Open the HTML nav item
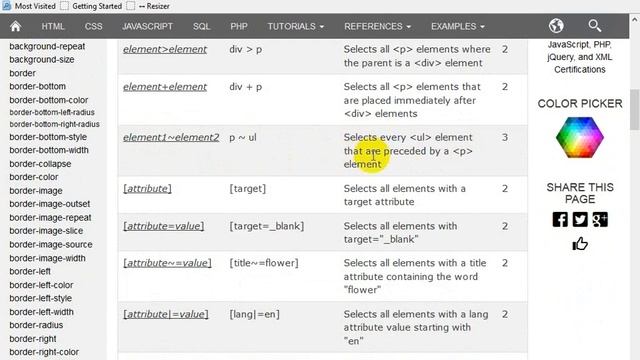Viewport: 640px width, 360px height. tap(53, 27)
